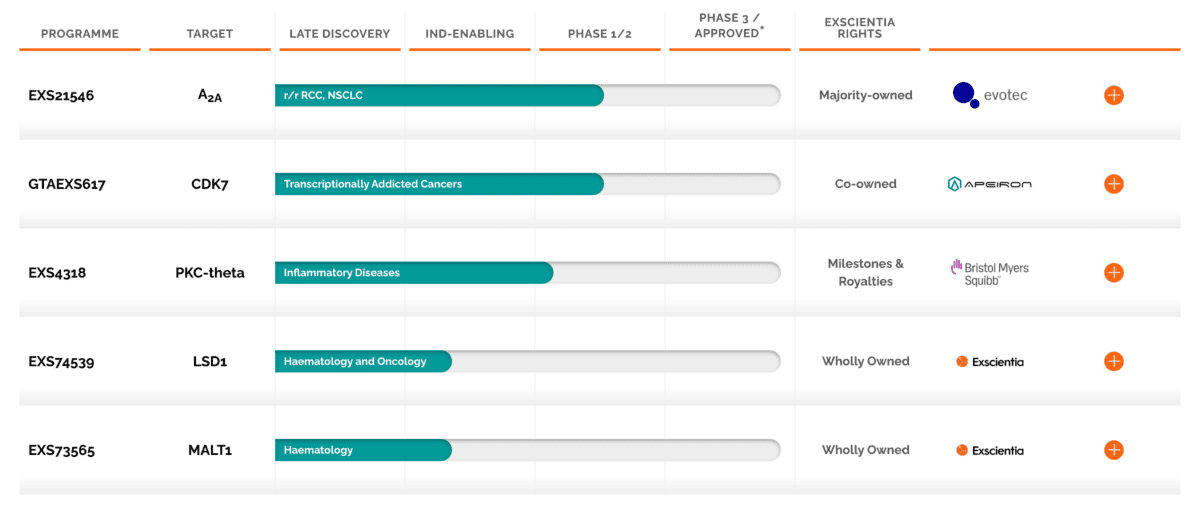The width and height of the screenshot is (1200, 525).
Task: Click Exscientia logo in LSD1 row
Action: (989, 361)
